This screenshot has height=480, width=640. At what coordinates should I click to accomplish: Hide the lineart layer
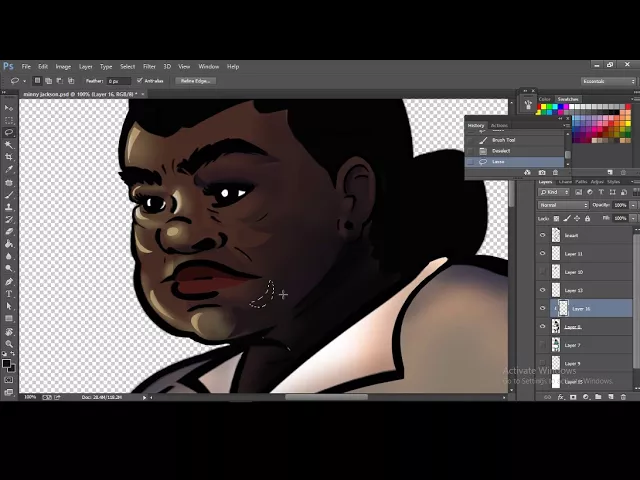pos(542,235)
